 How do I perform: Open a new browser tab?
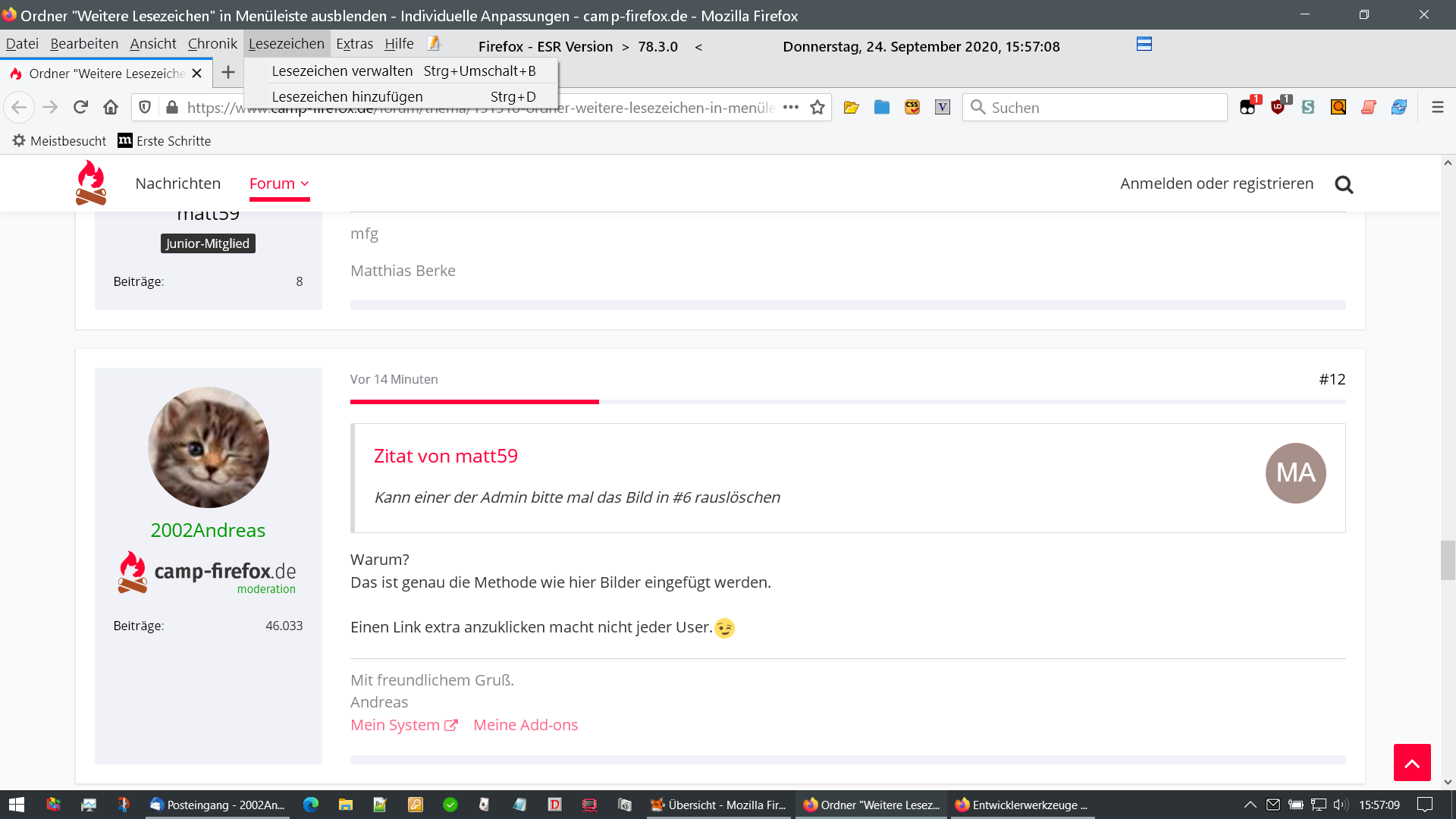pyautogui.click(x=227, y=73)
